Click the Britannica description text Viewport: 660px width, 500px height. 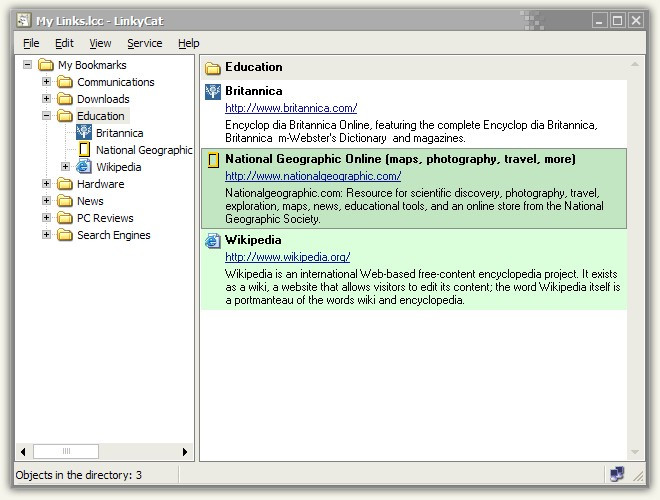(411, 131)
